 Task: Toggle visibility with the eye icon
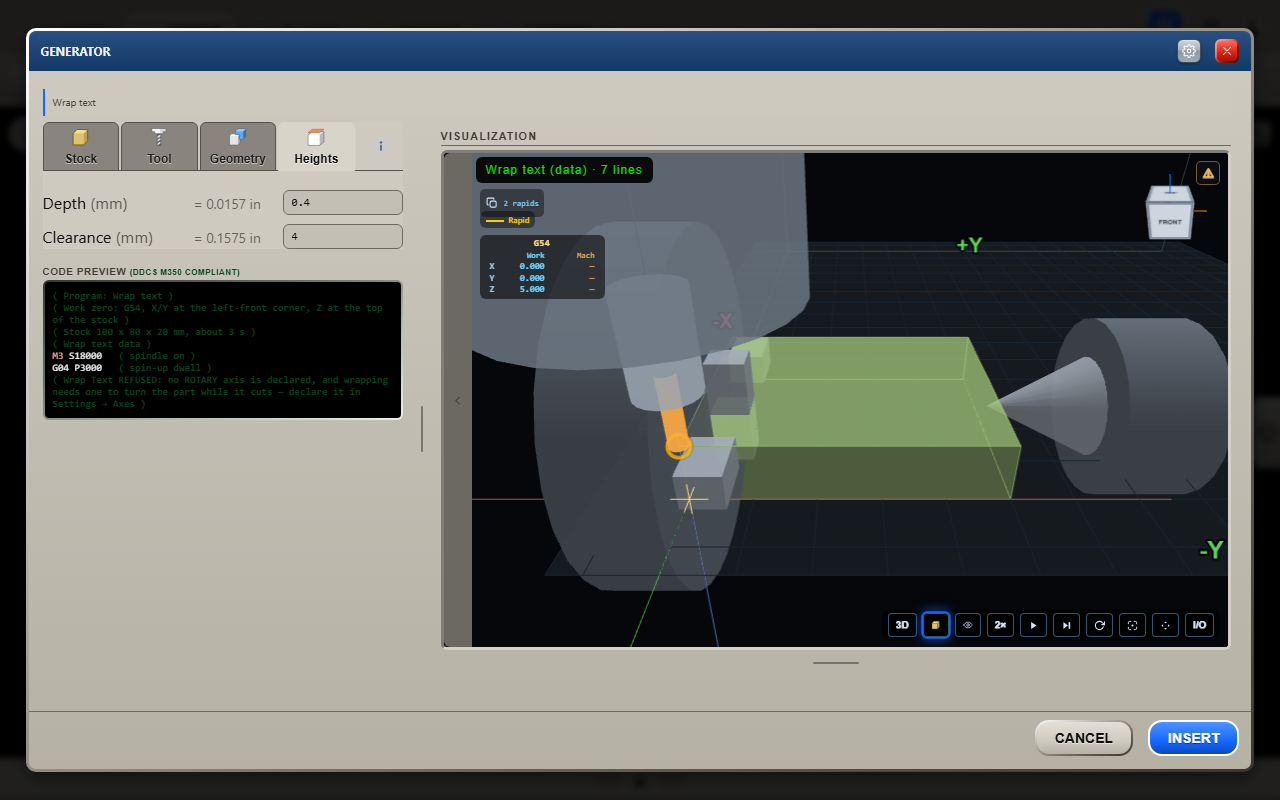(968, 625)
